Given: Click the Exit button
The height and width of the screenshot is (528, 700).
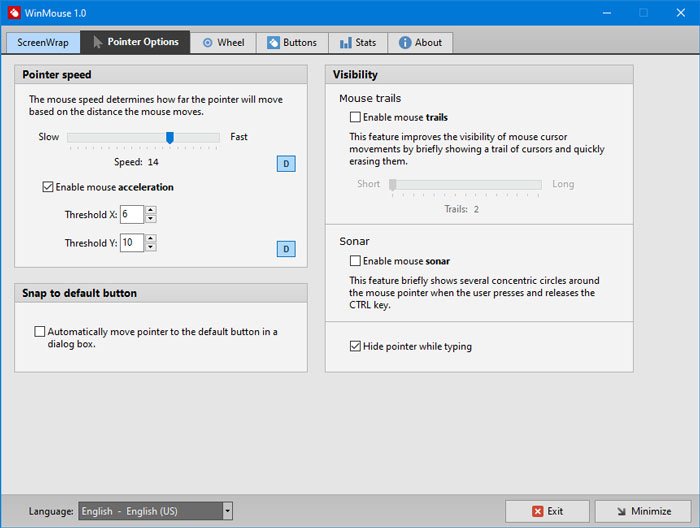Looking at the screenshot, I should (547, 511).
